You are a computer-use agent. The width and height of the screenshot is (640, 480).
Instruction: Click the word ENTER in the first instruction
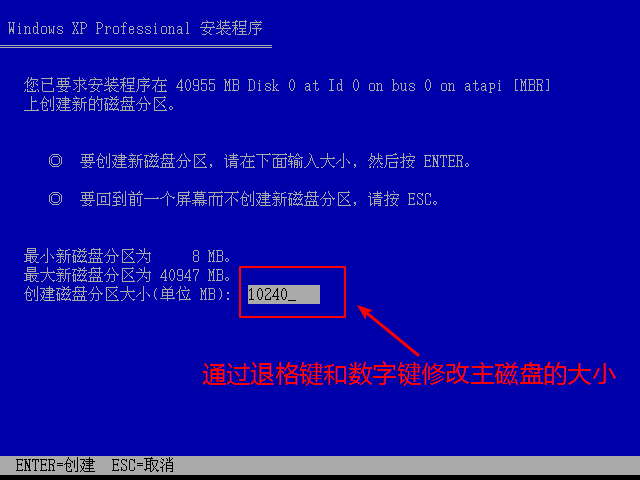(444, 161)
